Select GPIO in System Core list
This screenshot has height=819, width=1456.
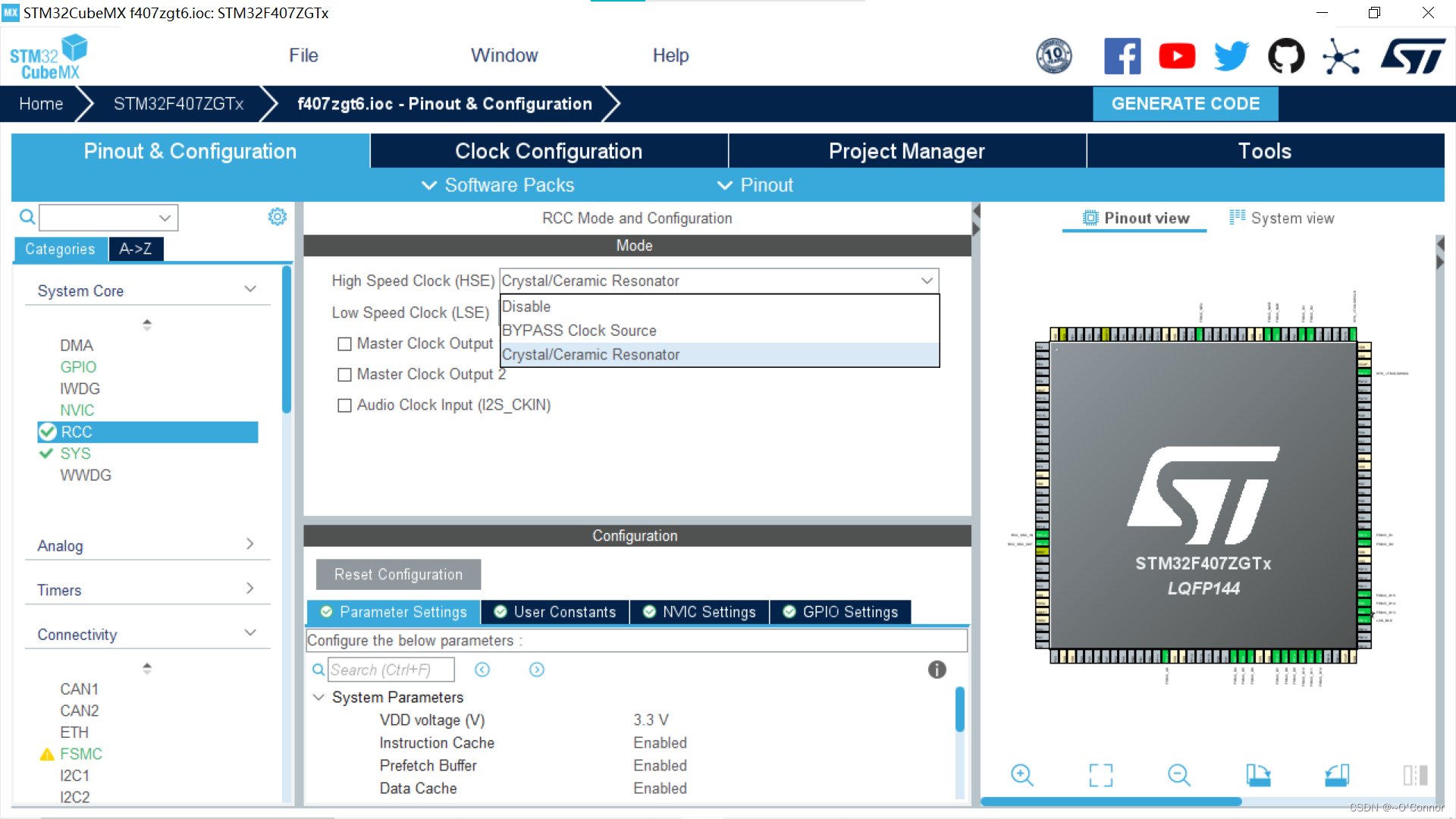click(x=78, y=367)
